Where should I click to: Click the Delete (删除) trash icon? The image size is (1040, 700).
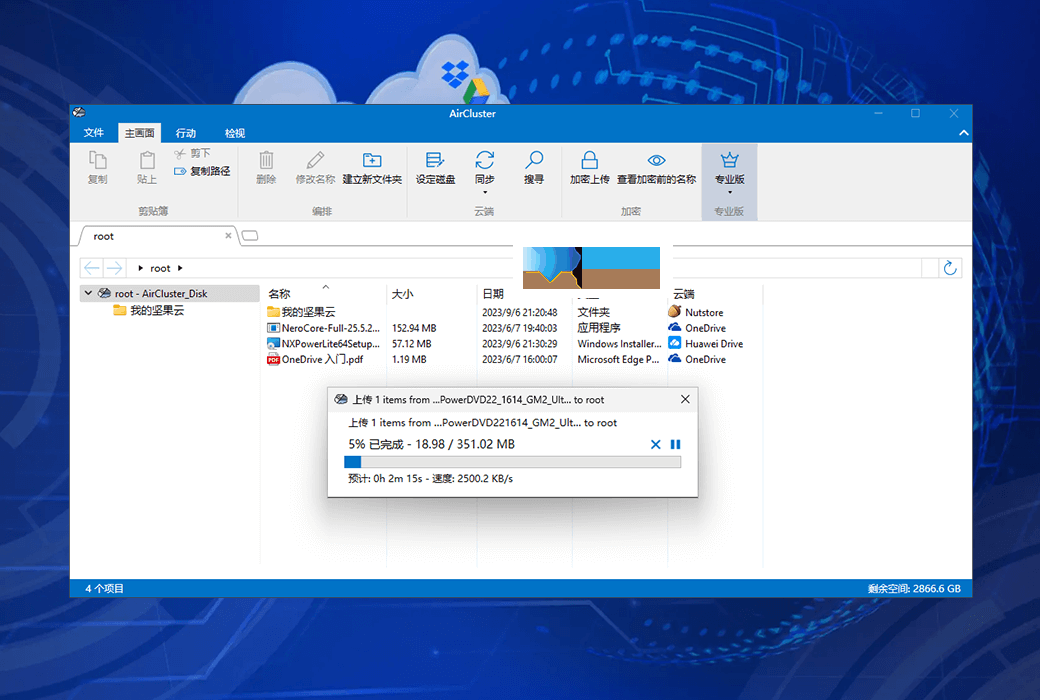coord(266,160)
